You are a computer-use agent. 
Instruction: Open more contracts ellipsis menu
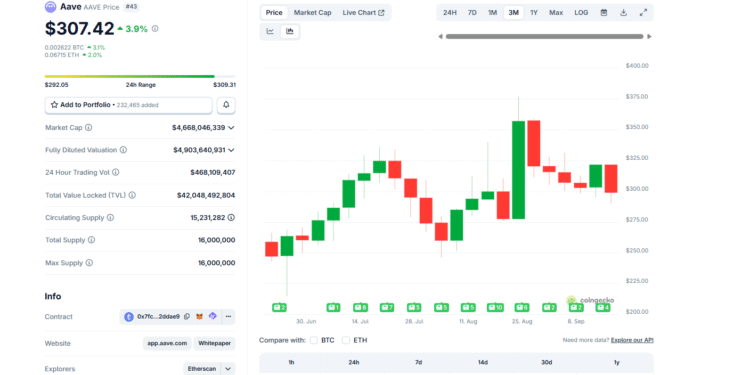228,317
